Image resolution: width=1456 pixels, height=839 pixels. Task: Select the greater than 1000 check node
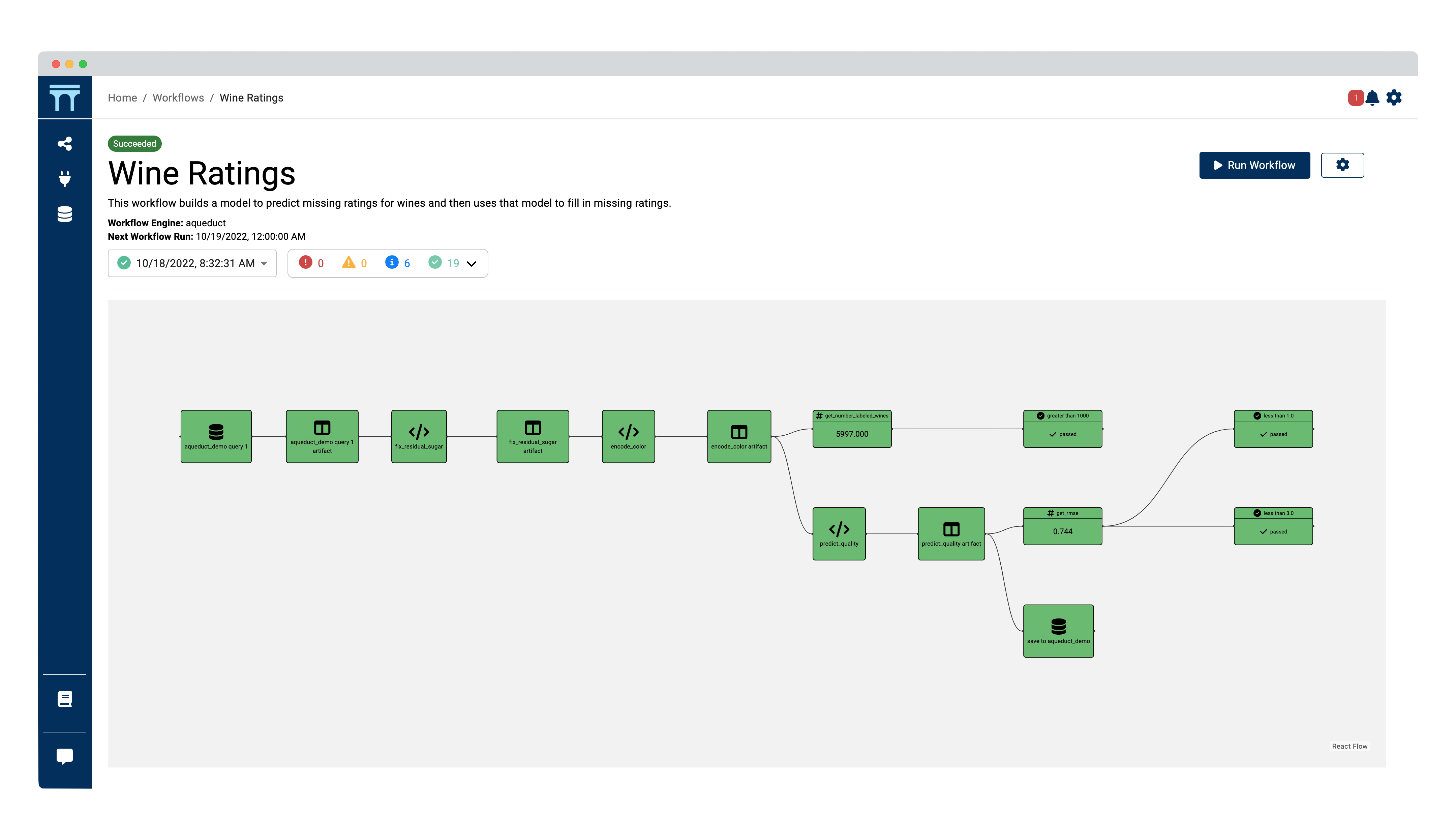point(1063,429)
